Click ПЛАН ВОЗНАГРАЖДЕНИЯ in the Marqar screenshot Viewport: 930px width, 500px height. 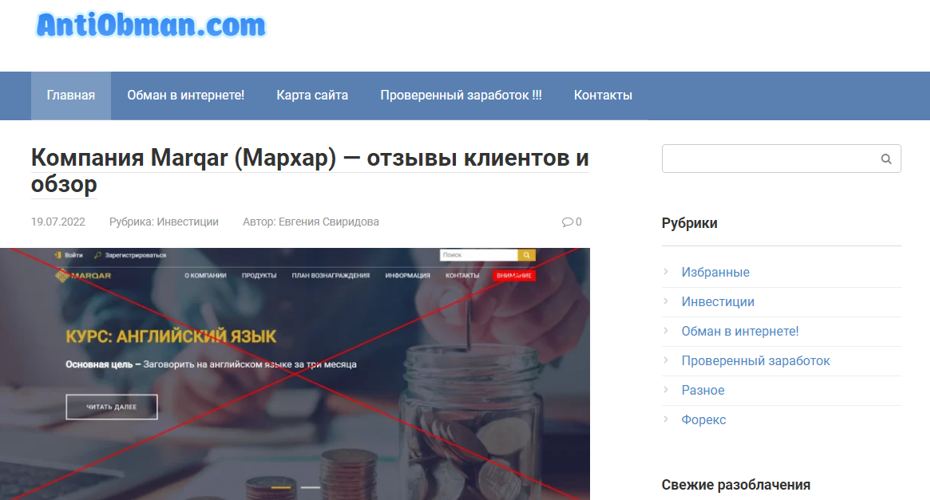[330, 275]
